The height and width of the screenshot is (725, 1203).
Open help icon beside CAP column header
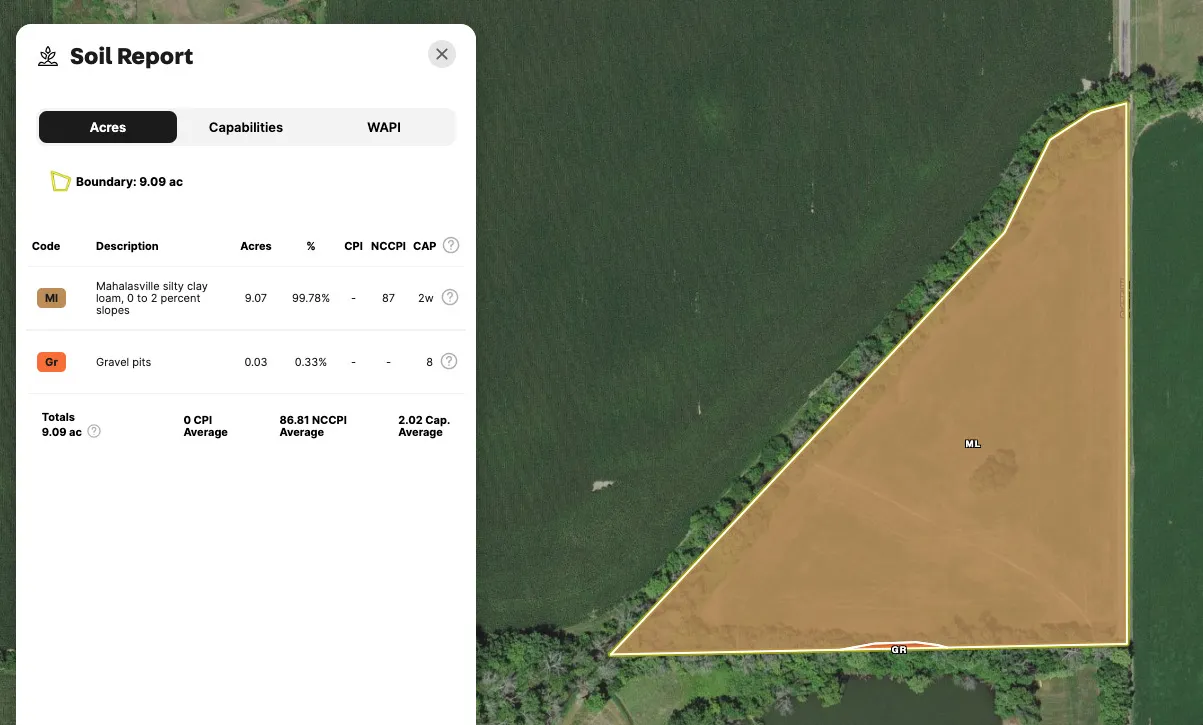click(451, 245)
